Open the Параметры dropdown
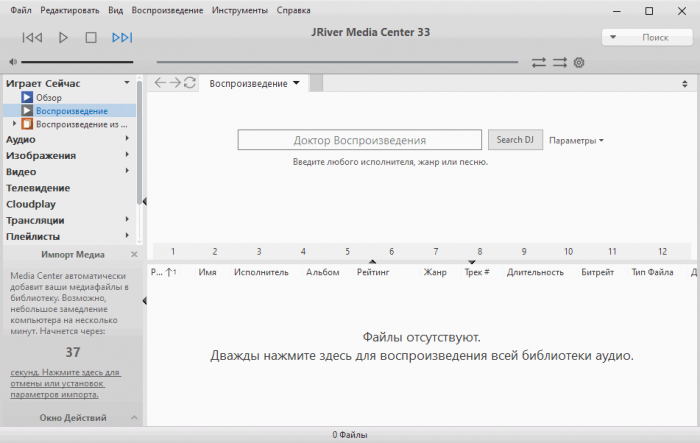 575,140
